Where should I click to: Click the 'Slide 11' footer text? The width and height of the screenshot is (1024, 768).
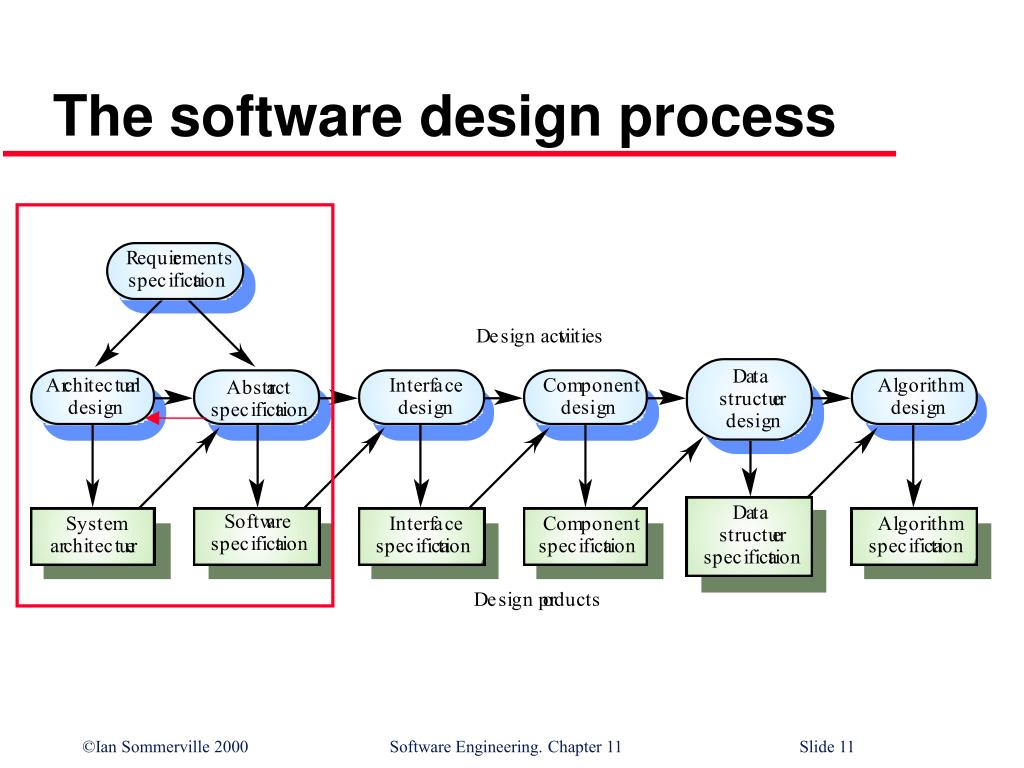pyautogui.click(x=826, y=746)
